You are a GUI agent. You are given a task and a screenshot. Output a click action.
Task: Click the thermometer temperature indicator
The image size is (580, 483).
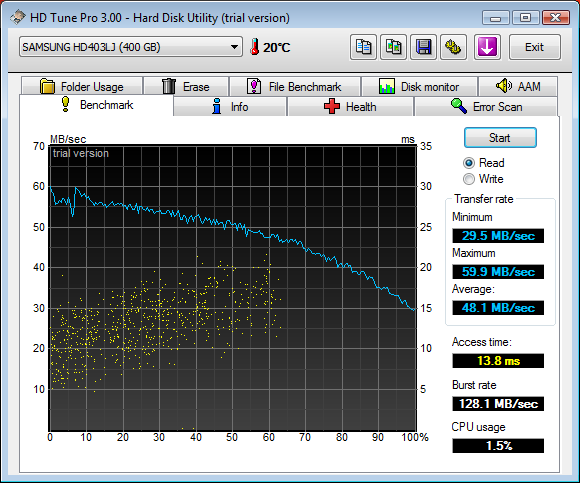[270, 47]
